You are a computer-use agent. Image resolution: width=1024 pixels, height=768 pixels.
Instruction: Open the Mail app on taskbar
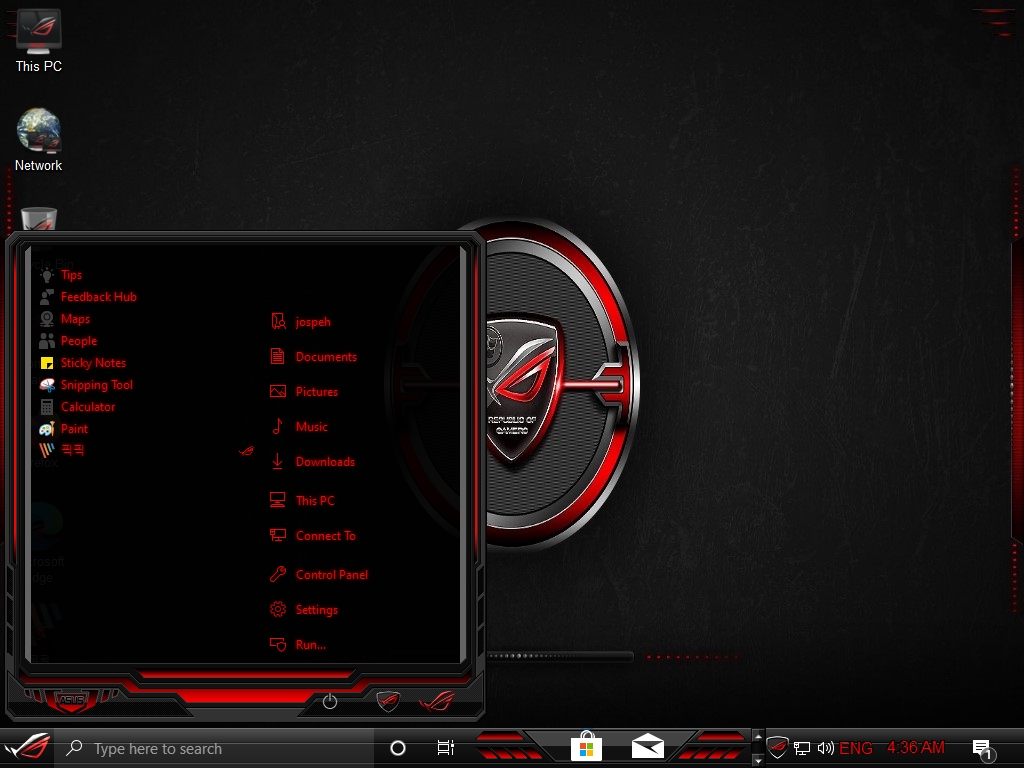[x=648, y=746]
